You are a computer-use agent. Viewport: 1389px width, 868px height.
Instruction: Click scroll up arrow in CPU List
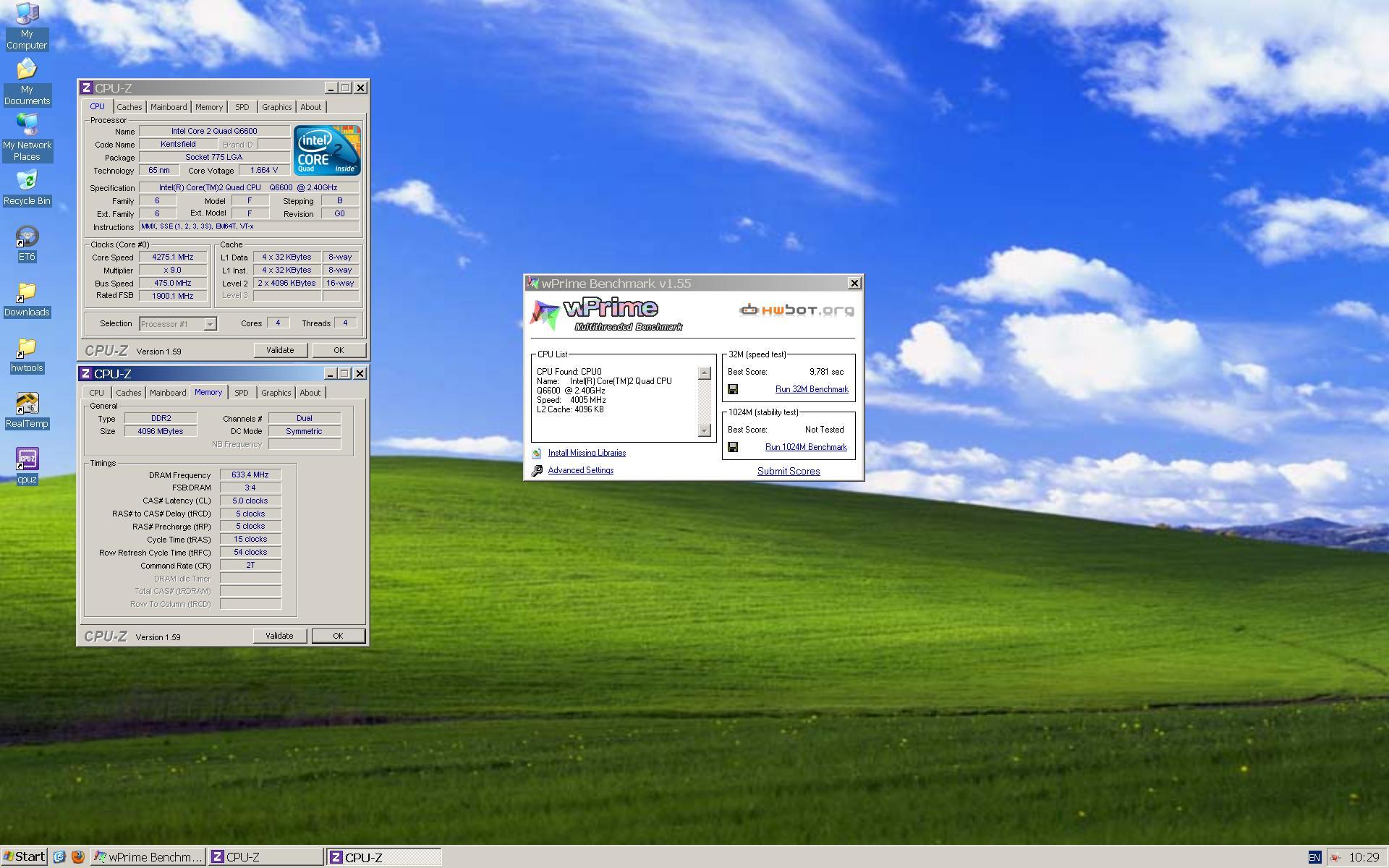pos(705,373)
